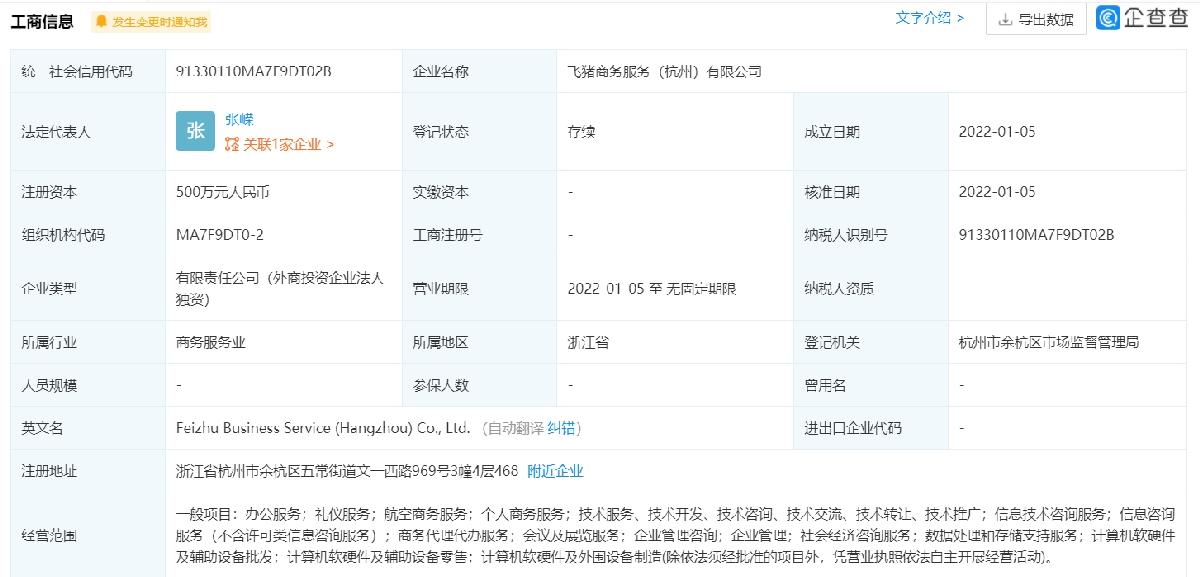
Task: Click the 参保人数 label cell
Action: pyautogui.click(x=479, y=385)
